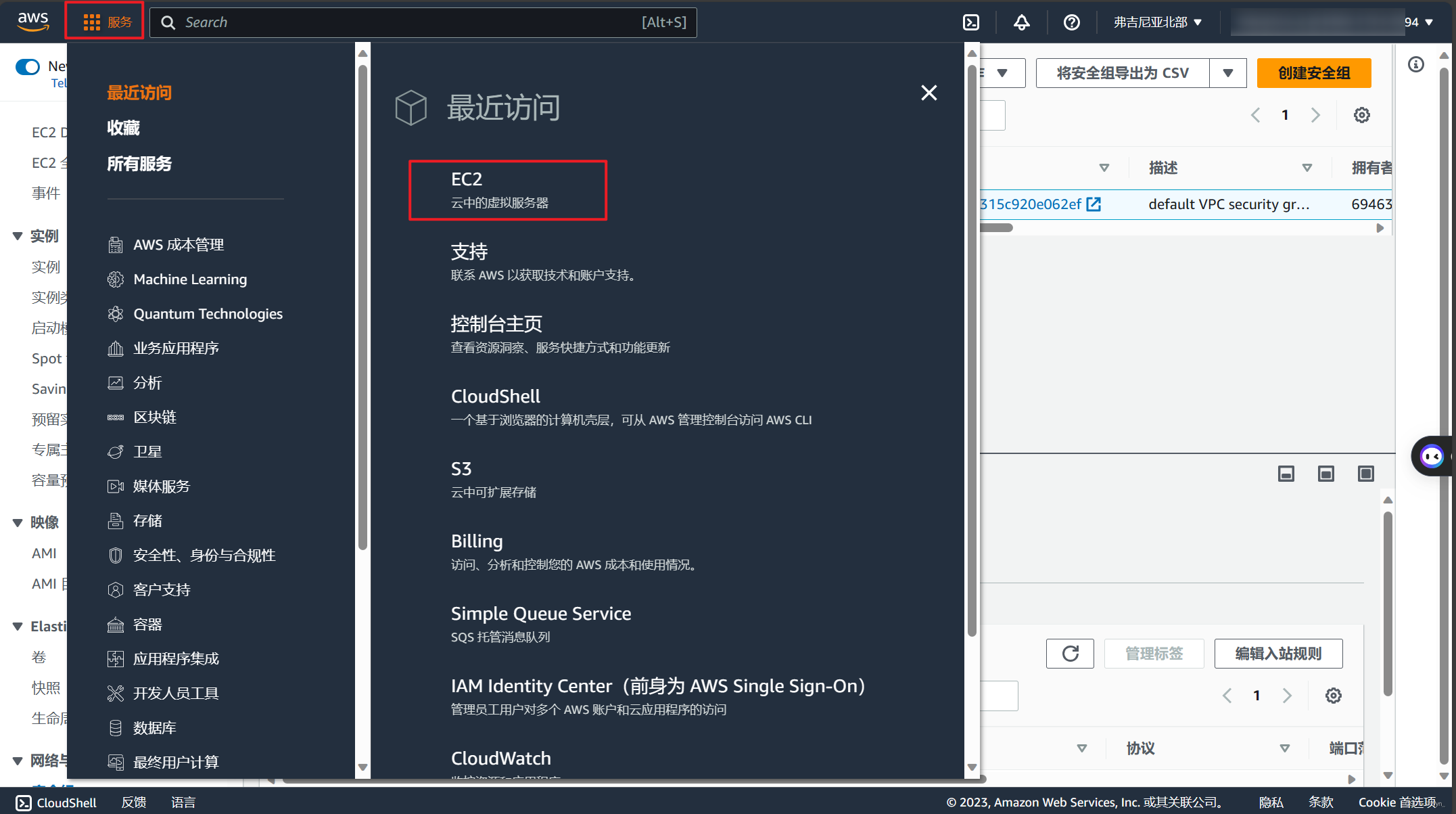The image size is (1456, 814).
Task: Toggle the New EC2 experience switch
Action: point(28,66)
